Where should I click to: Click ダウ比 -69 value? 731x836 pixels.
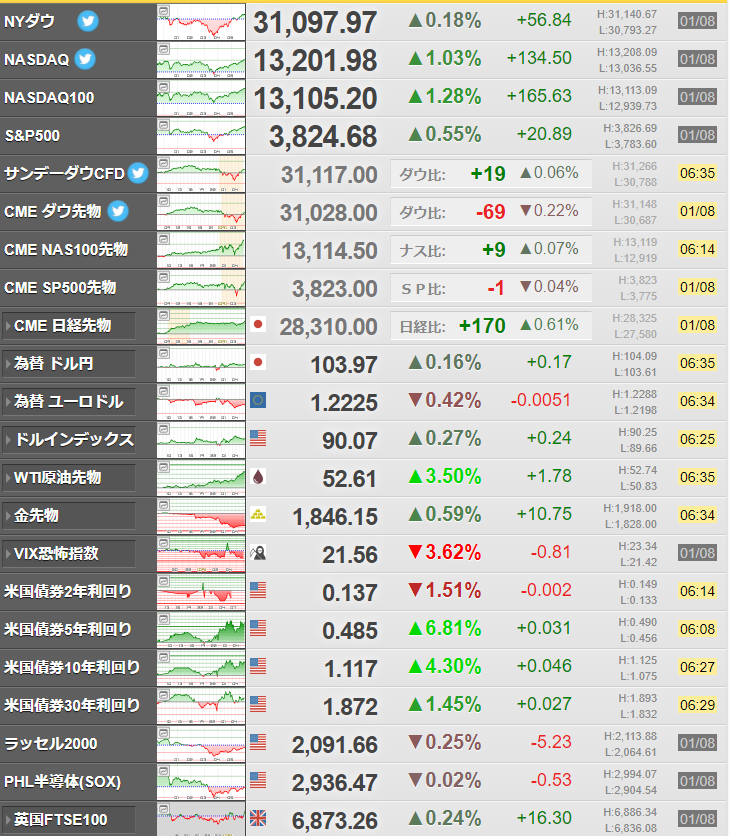[x=491, y=212]
